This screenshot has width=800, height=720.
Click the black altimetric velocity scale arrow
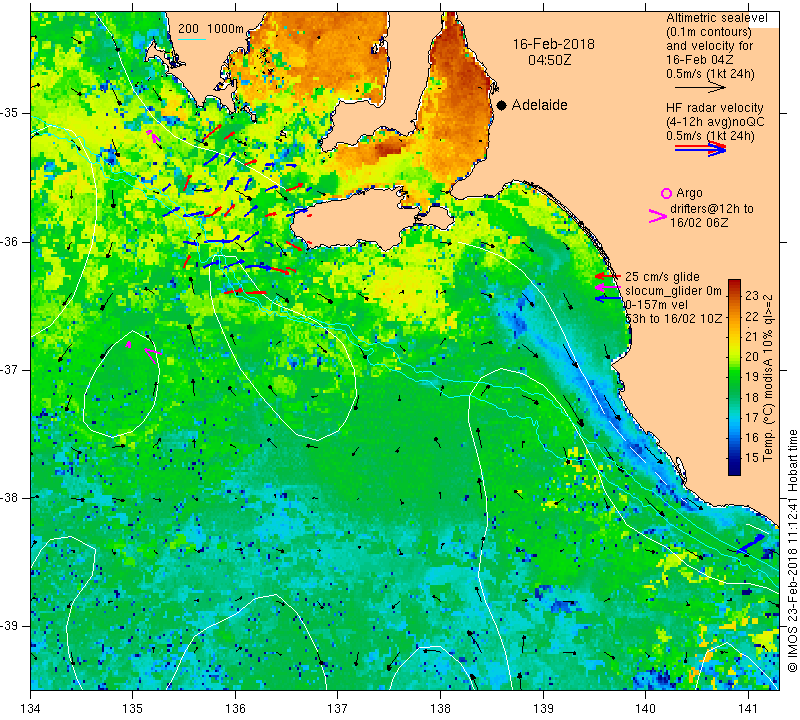click(700, 88)
